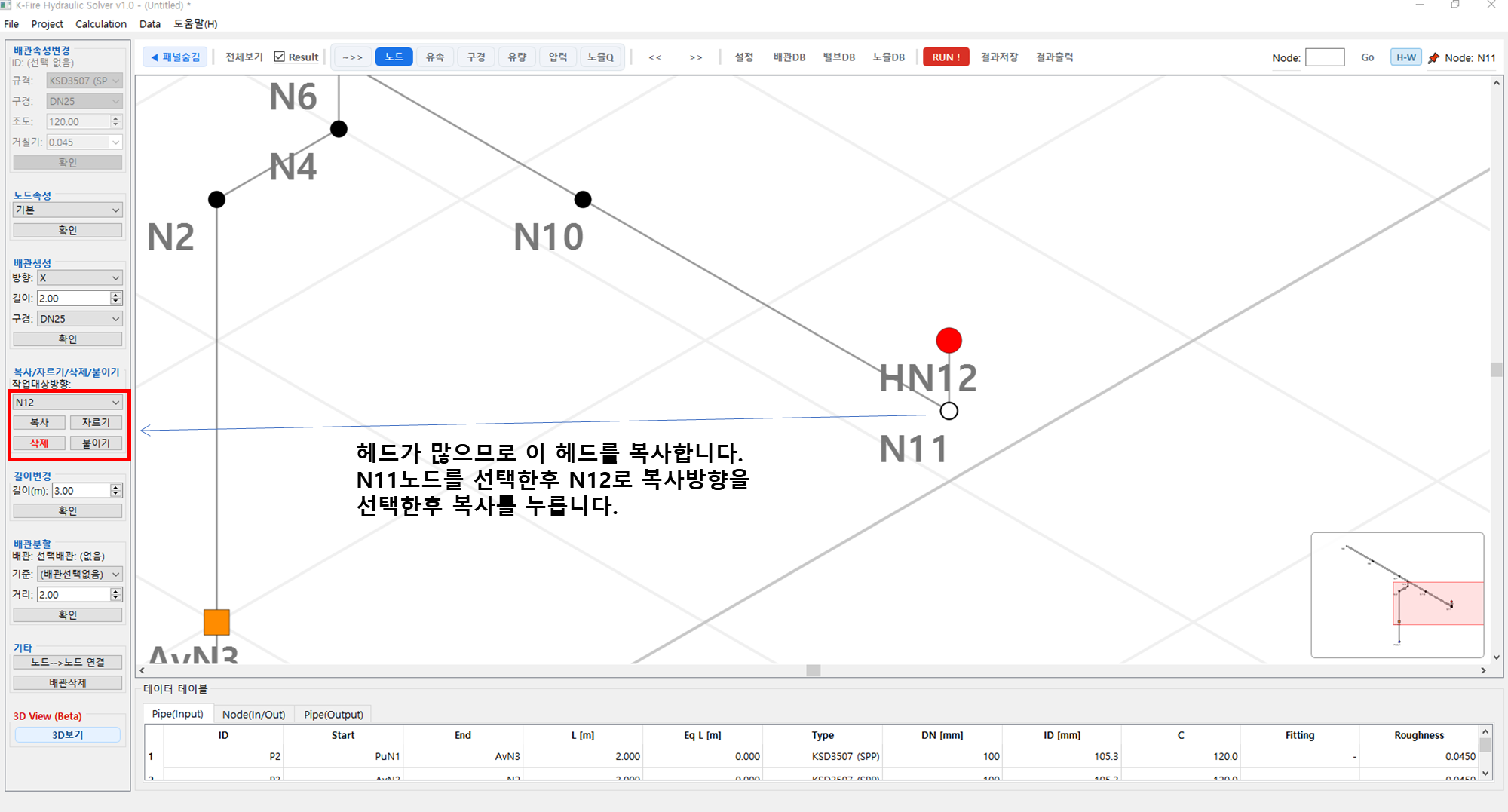Switch to the Node(In/Out) tab
Screen dimensions: 1508x812
[253, 714]
